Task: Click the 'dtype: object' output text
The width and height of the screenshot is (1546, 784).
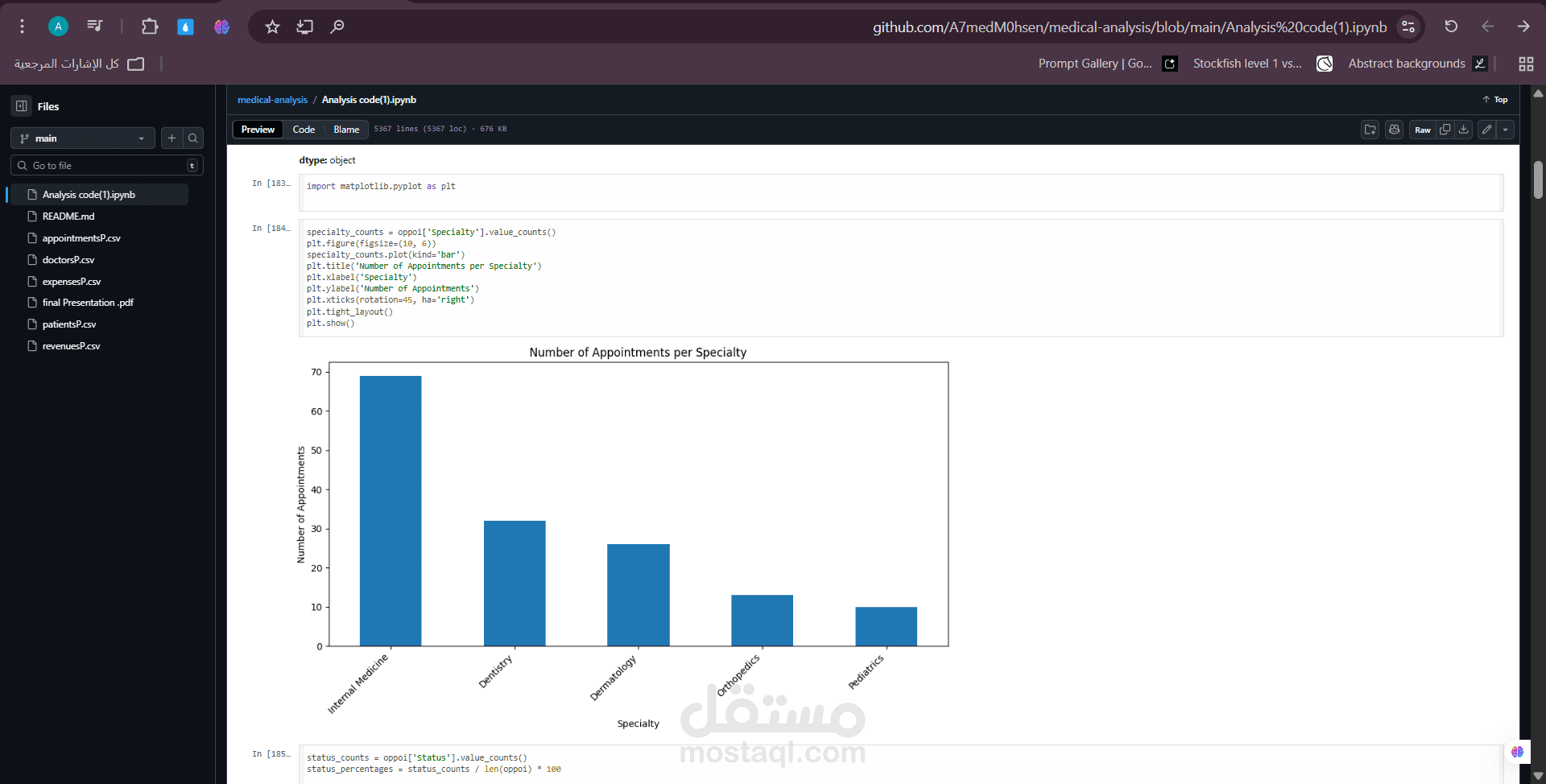Action: pyautogui.click(x=327, y=160)
